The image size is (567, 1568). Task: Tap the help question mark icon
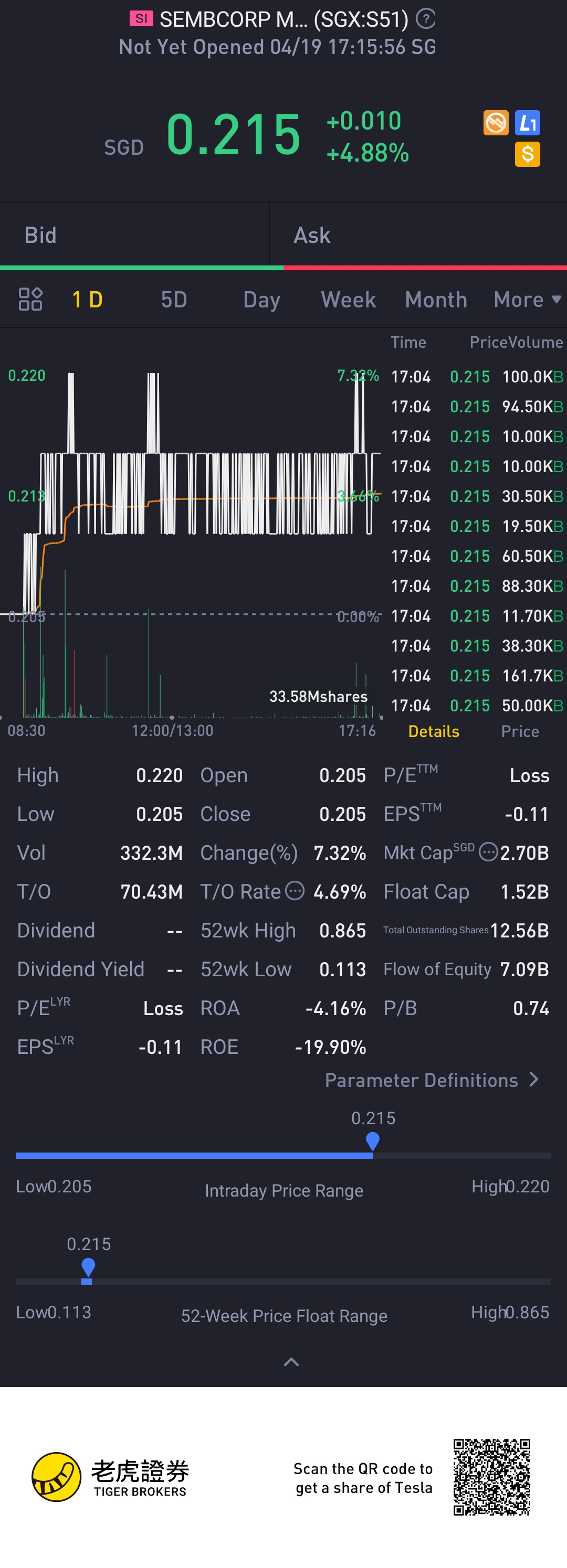tap(425, 19)
